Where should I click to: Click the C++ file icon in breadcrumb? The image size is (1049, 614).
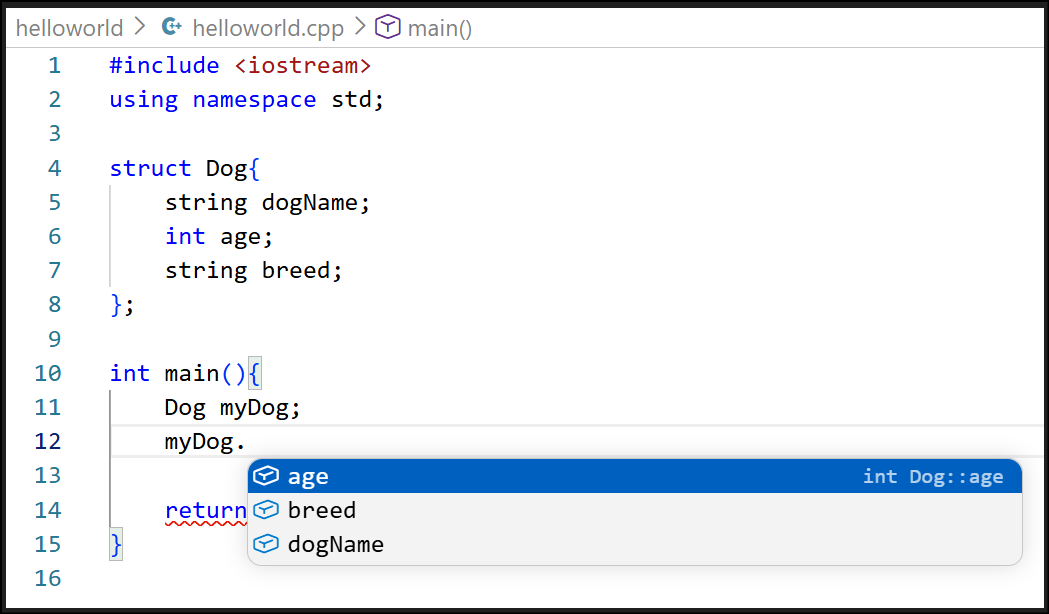172,27
